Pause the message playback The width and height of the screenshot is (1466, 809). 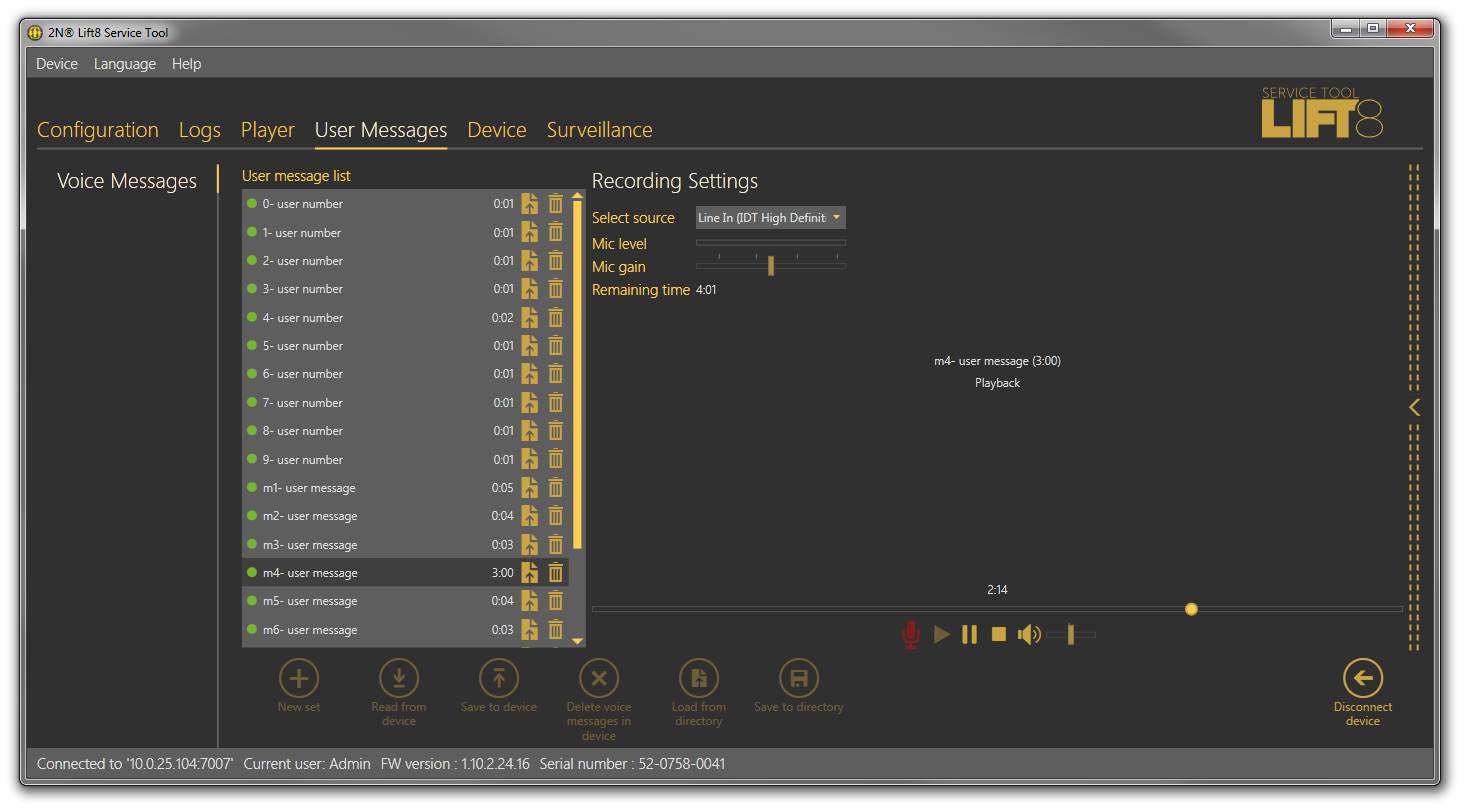(969, 635)
